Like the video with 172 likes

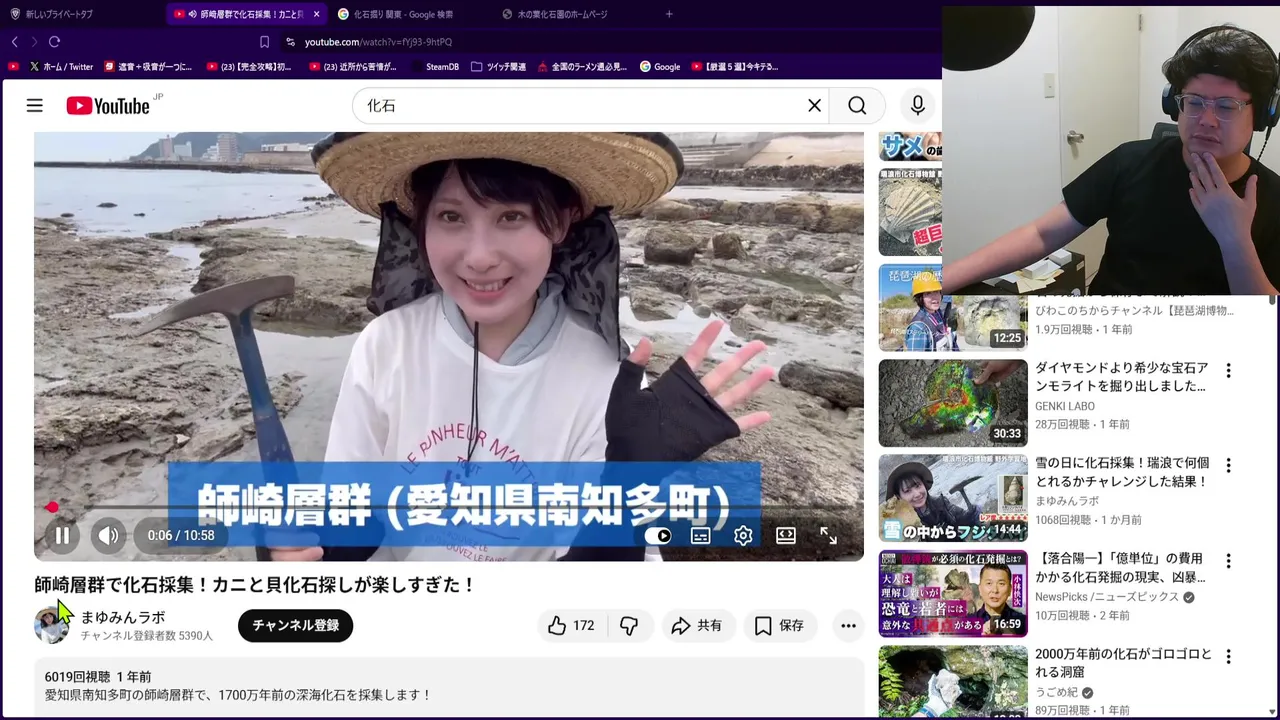click(572, 626)
